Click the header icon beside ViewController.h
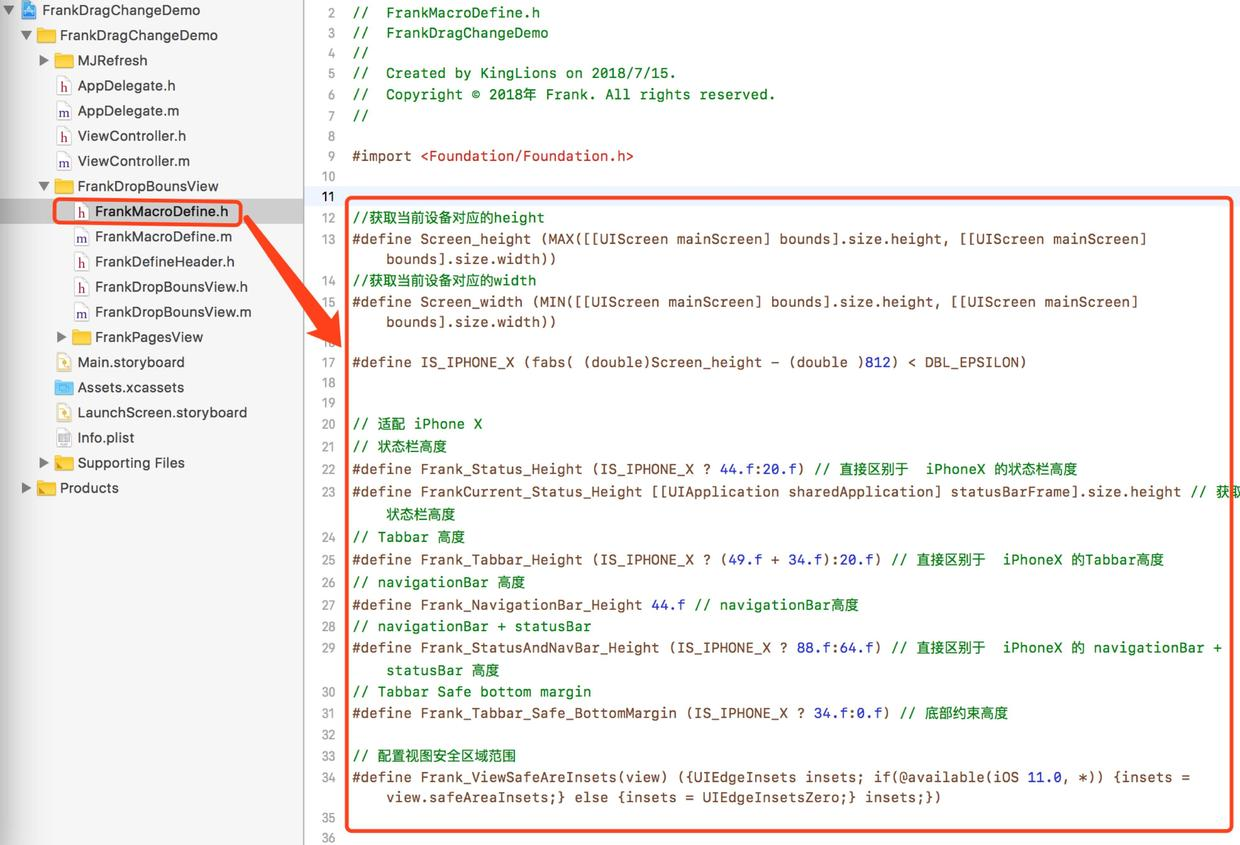This screenshot has width=1240, height=845. tap(64, 136)
